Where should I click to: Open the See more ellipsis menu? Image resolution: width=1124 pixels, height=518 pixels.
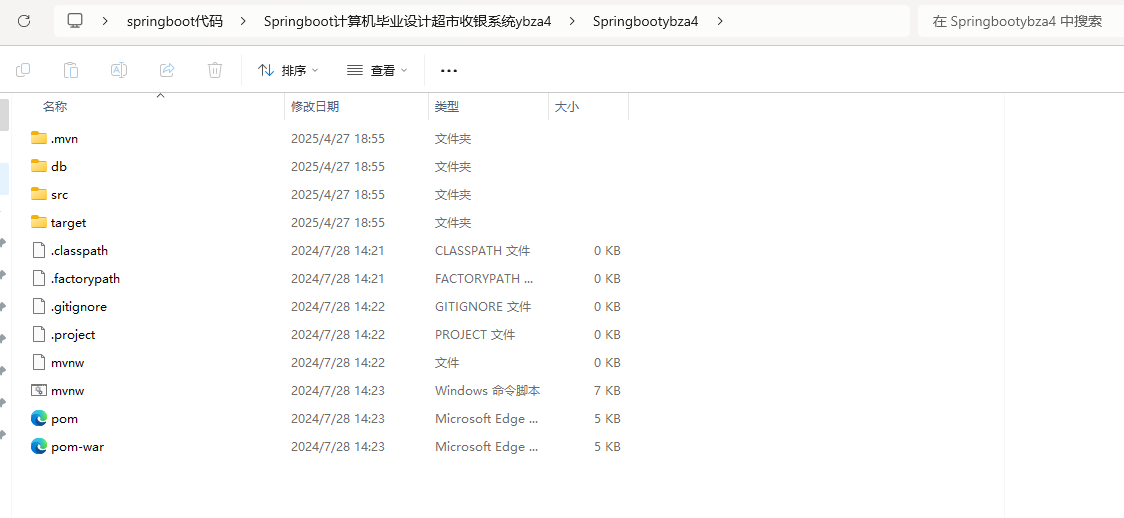pyautogui.click(x=449, y=70)
